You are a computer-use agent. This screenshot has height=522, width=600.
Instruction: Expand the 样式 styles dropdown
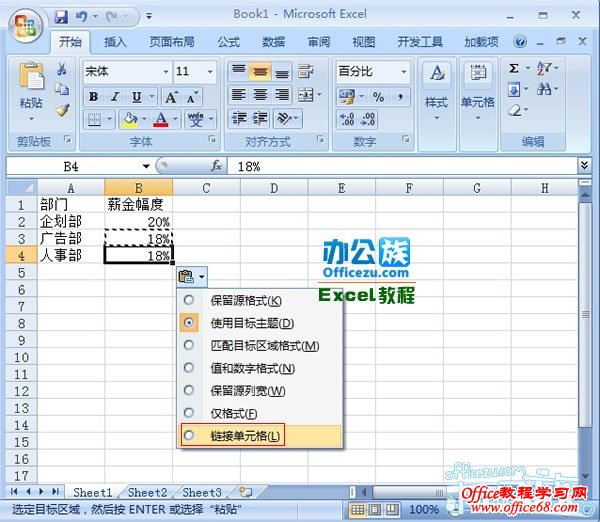437,117
